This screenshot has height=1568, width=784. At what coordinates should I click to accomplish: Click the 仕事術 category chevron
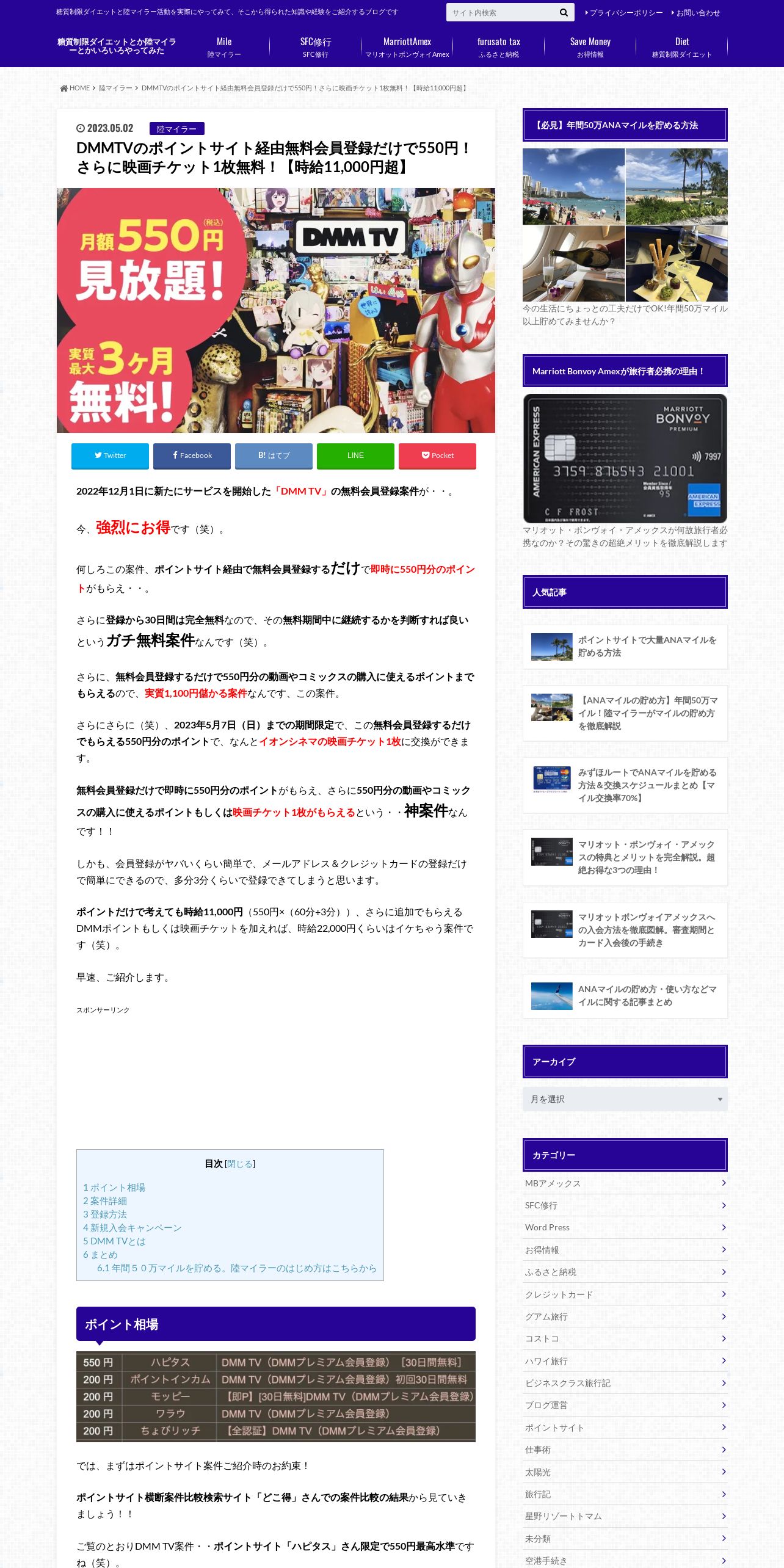[x=724, y=1450]
